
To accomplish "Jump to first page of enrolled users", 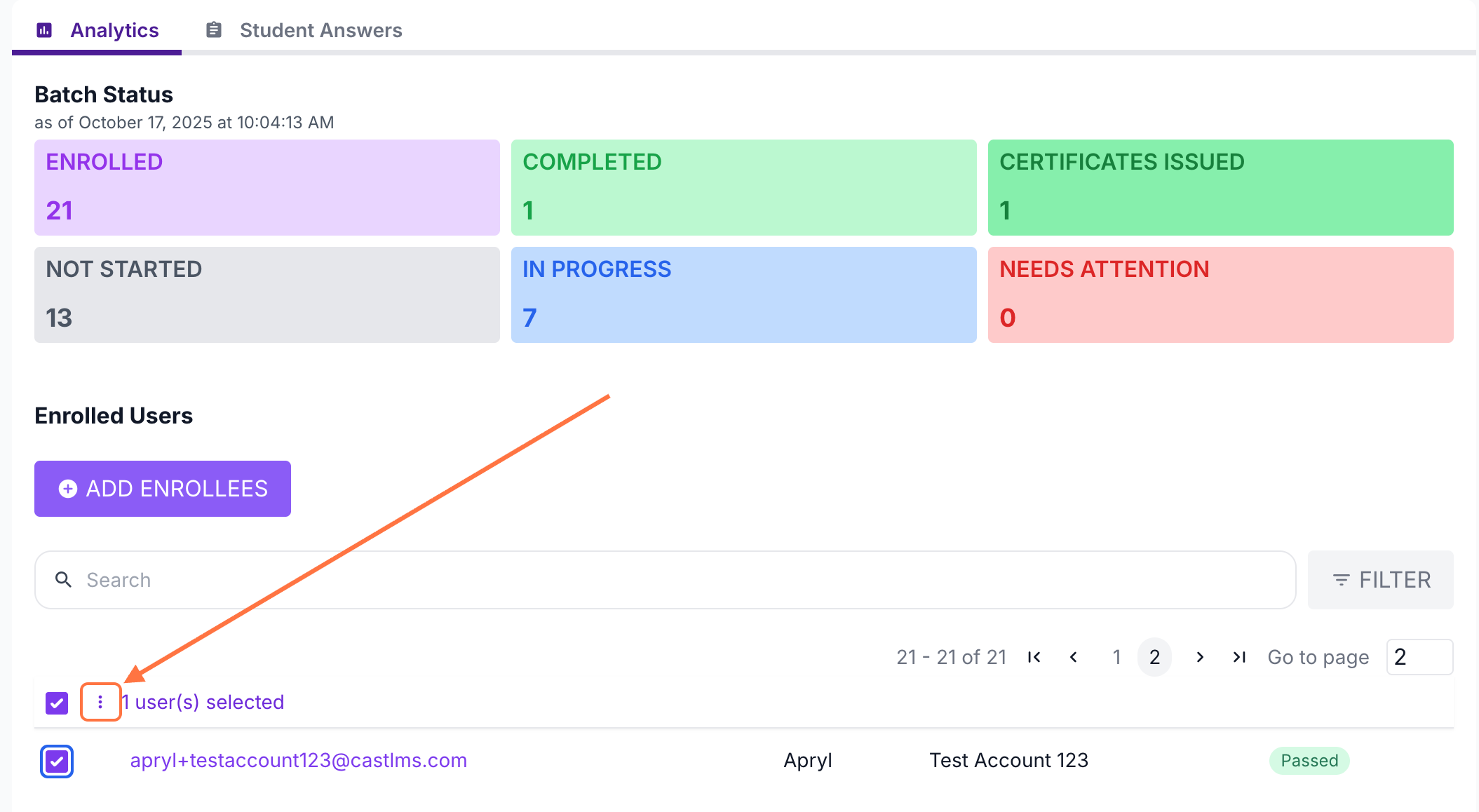I will [1034, 657].
